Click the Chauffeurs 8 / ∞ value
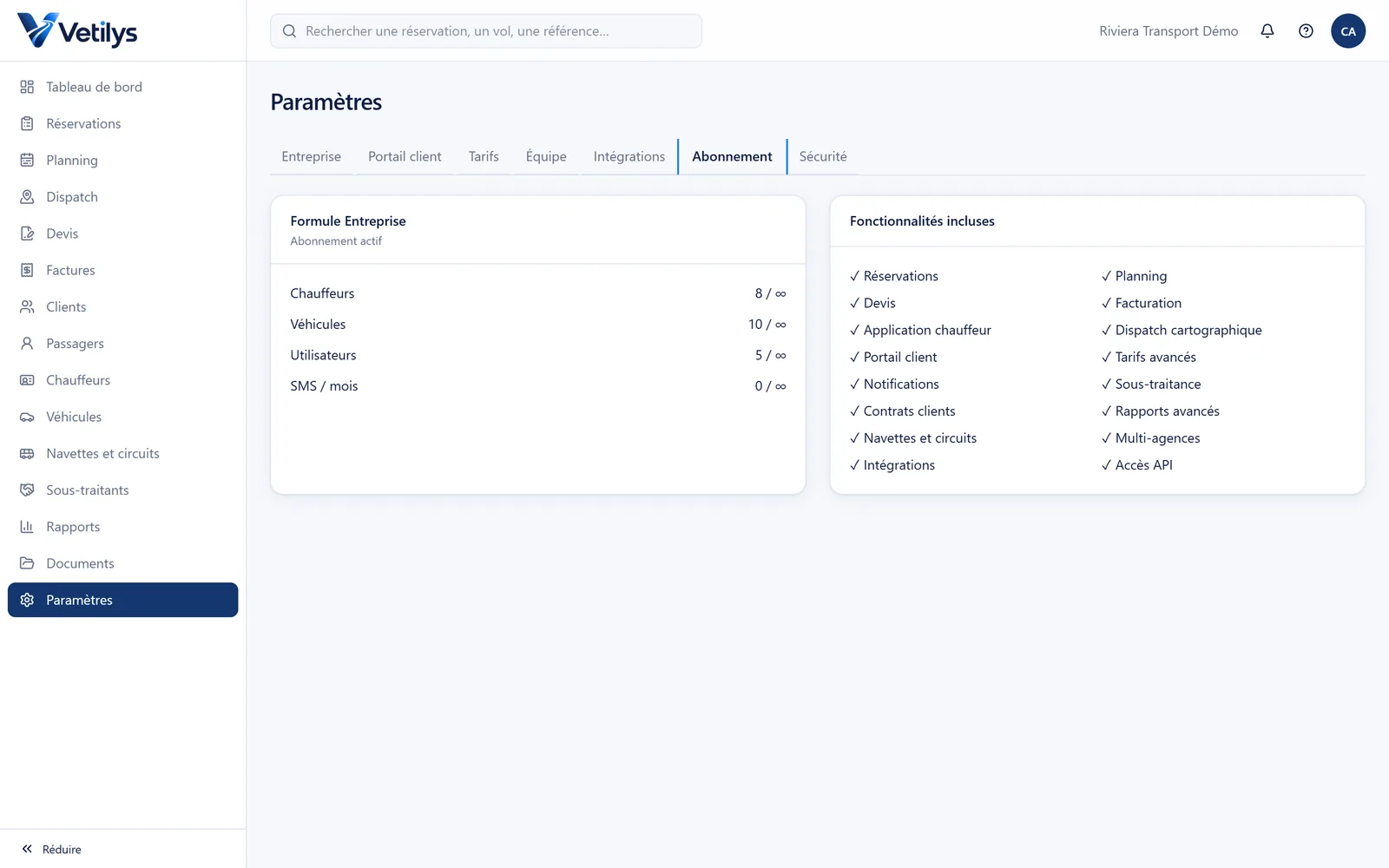The width and height of the screenshot is (1389, 868). (770, 293)
